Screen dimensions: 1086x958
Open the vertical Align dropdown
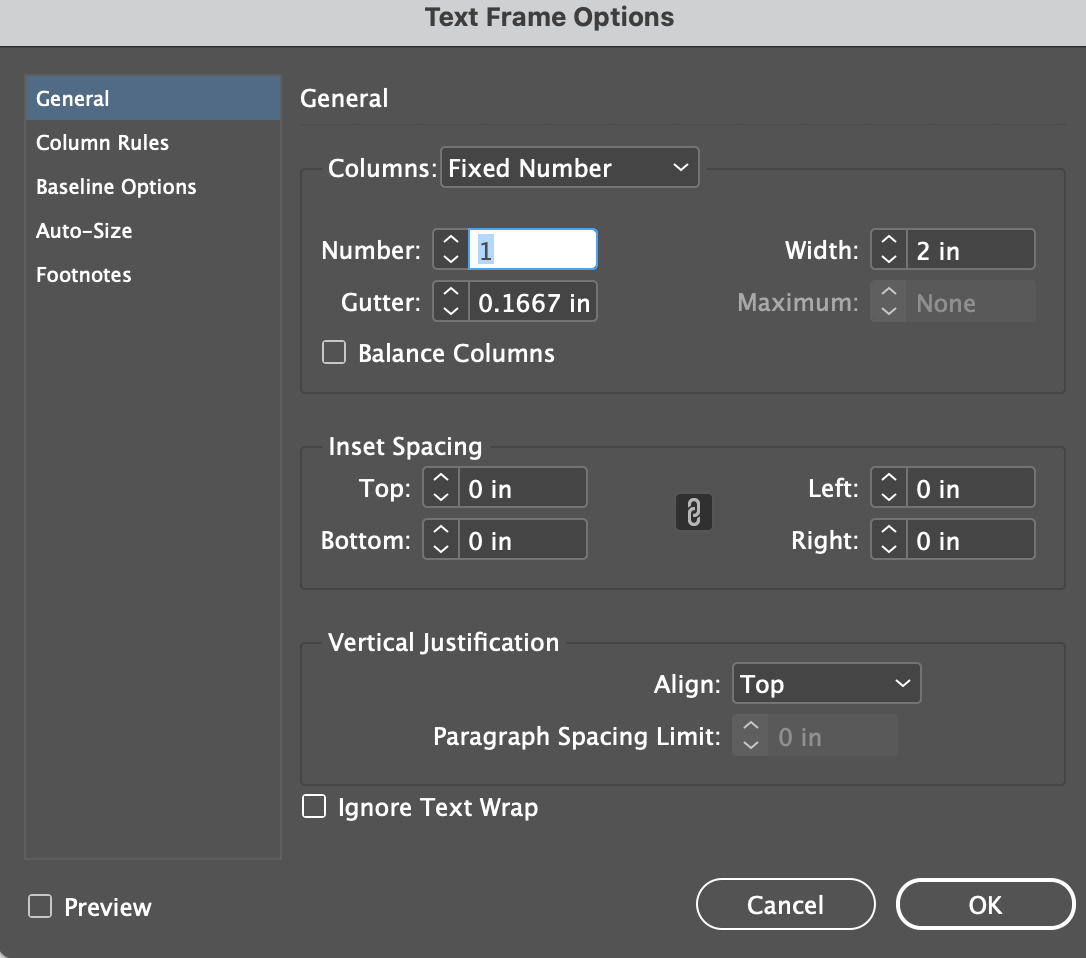[826, 683]
